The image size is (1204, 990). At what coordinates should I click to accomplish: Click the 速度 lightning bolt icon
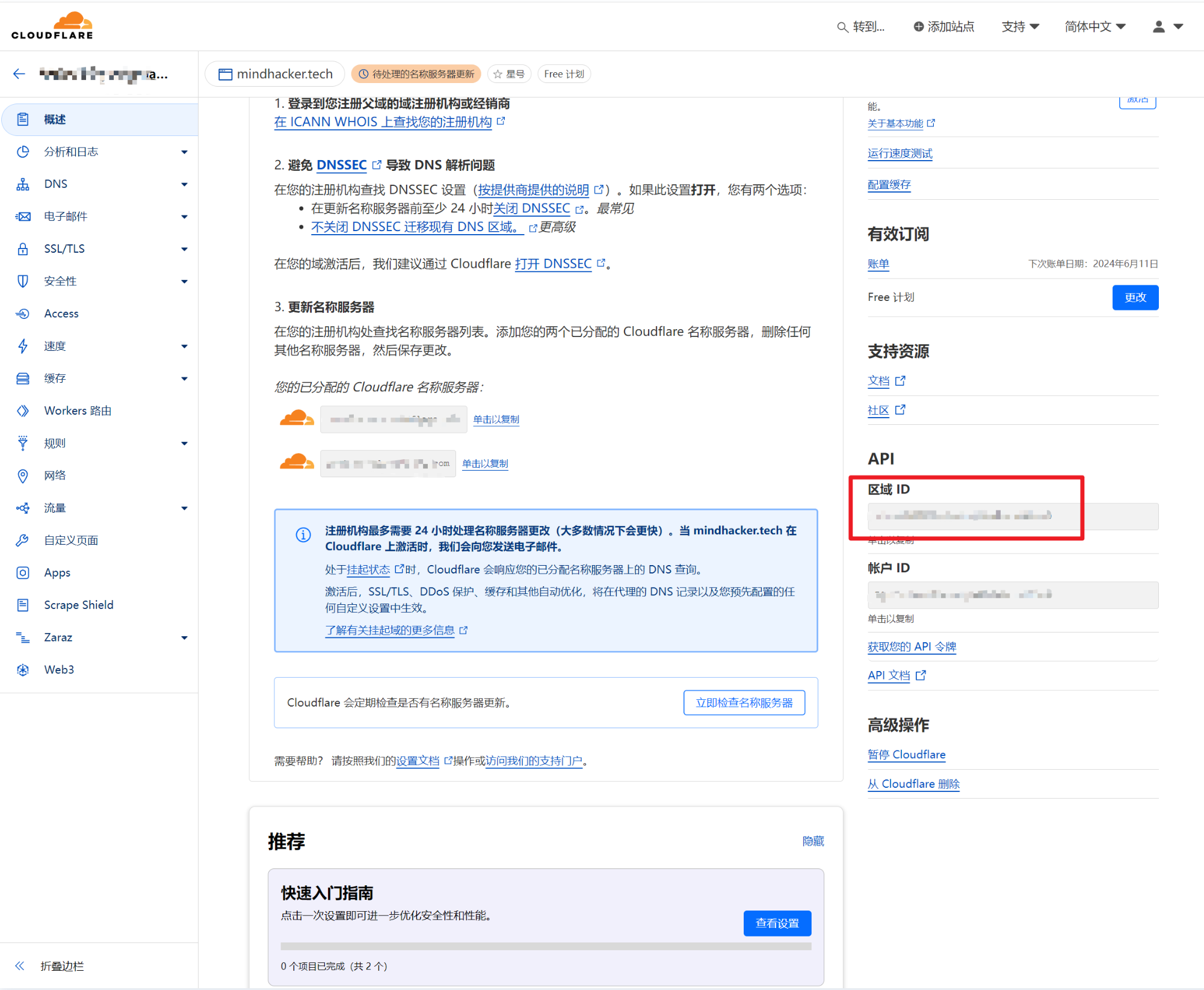click(23, 346)
